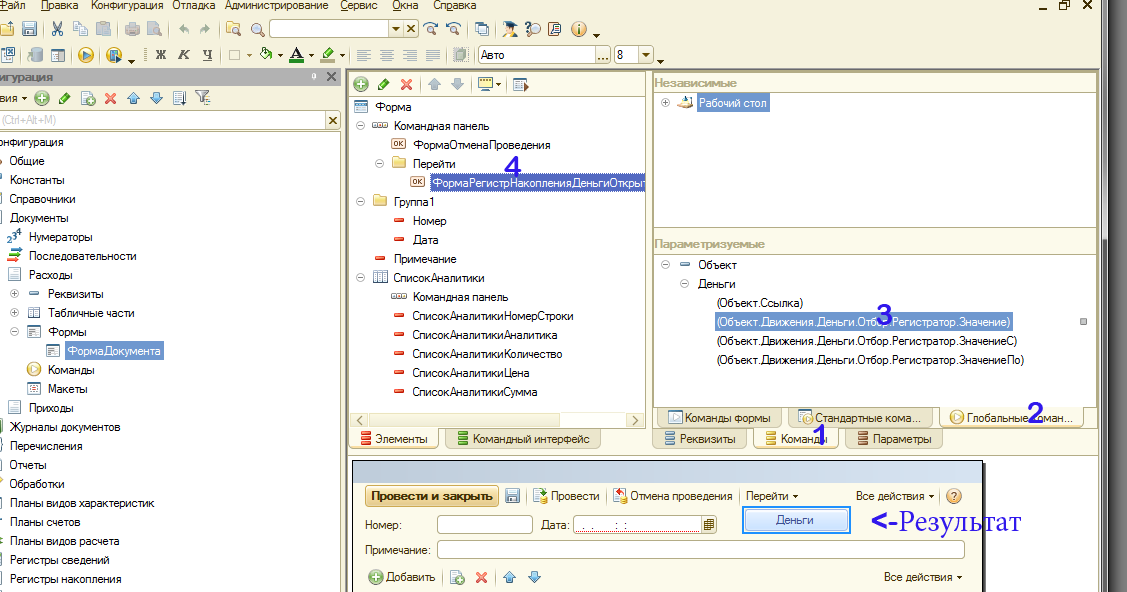Move the configuration object down with the blue arrow
The width and height of the screenshot is (1127, 592).
coord(156,98)
